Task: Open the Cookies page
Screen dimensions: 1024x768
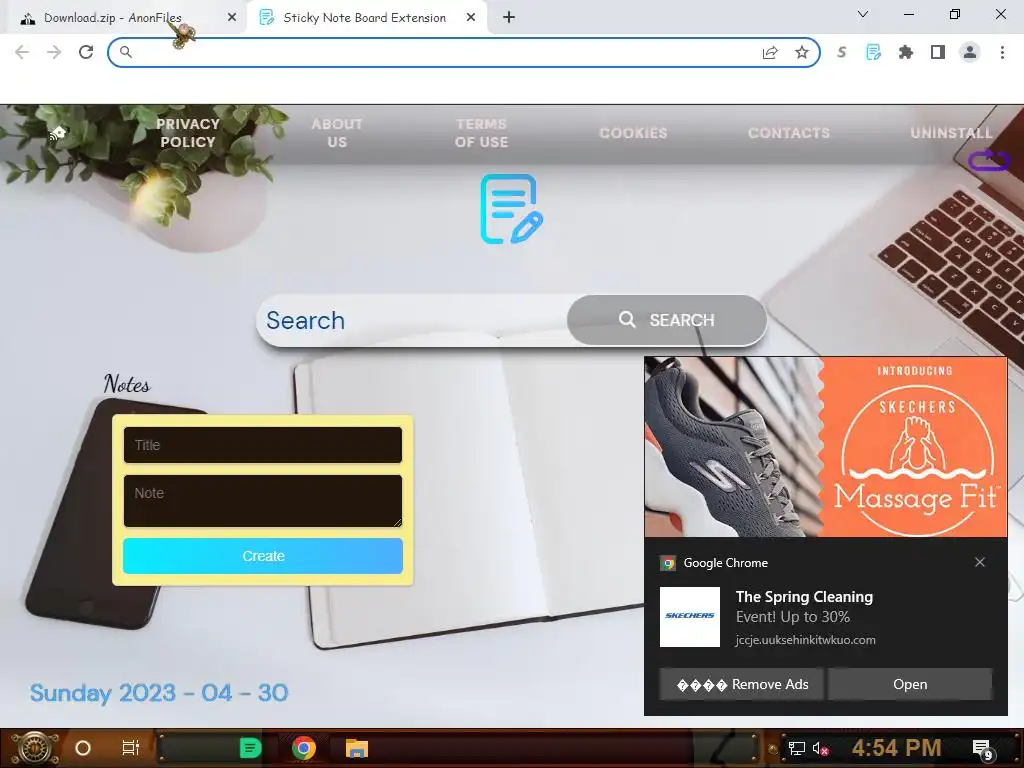Action: [633, 133]
